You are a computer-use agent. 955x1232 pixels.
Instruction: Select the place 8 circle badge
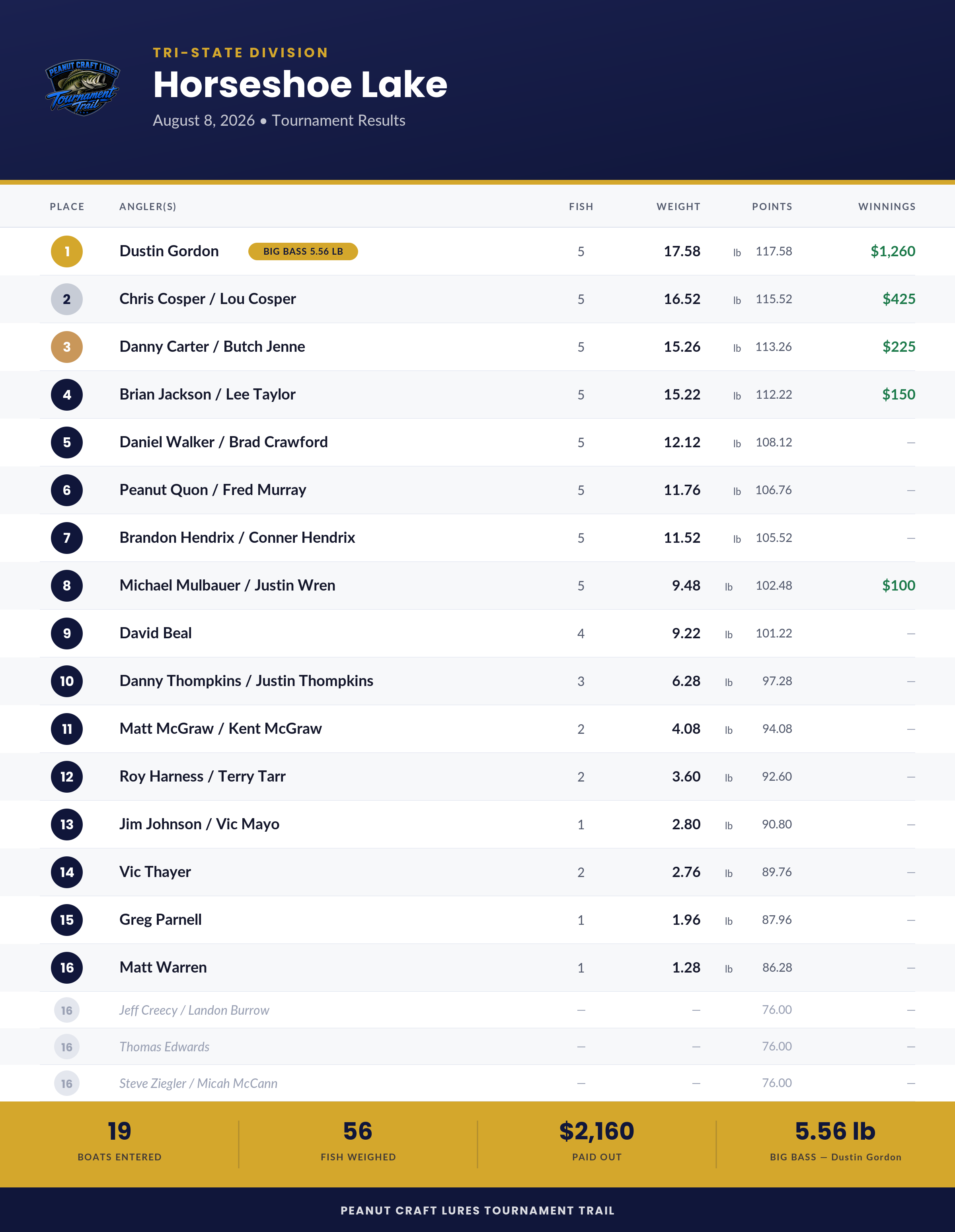coord(66,585)
